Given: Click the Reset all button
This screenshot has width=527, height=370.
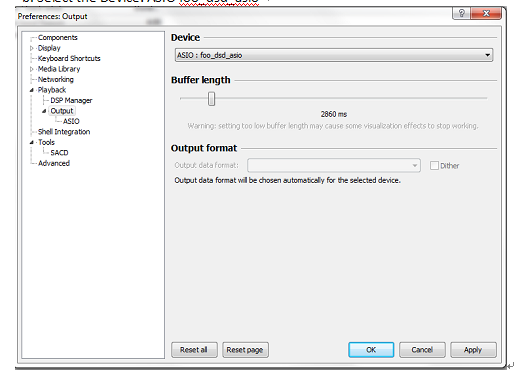Looking at the screenshot, I should click(x=194, y=350).
